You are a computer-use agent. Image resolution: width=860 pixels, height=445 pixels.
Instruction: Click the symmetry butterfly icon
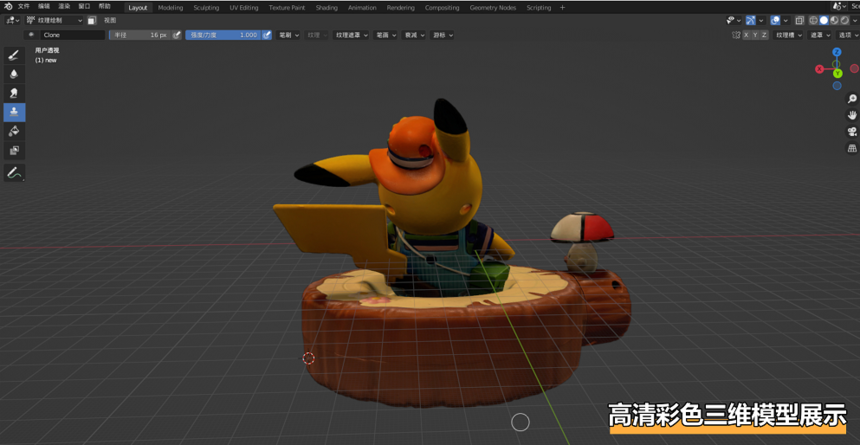coord(736,35)
